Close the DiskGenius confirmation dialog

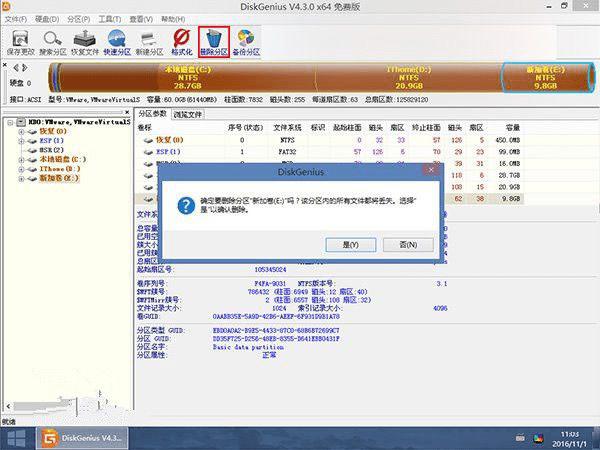tap(432, 170)
